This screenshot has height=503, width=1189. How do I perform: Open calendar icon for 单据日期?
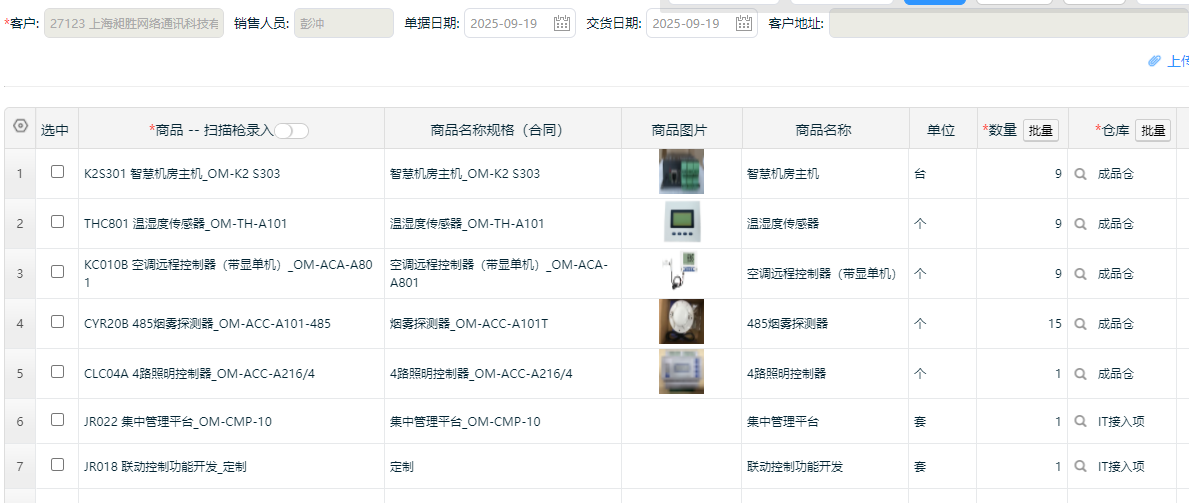pos(562,23)
